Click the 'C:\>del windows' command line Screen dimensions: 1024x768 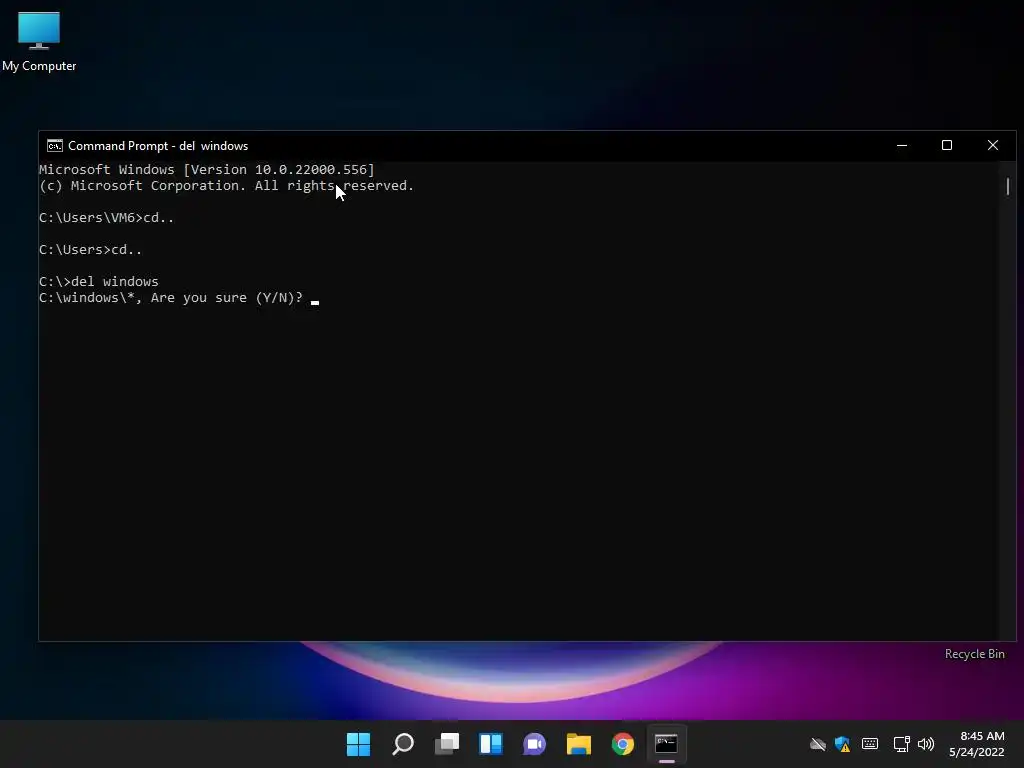99,281
